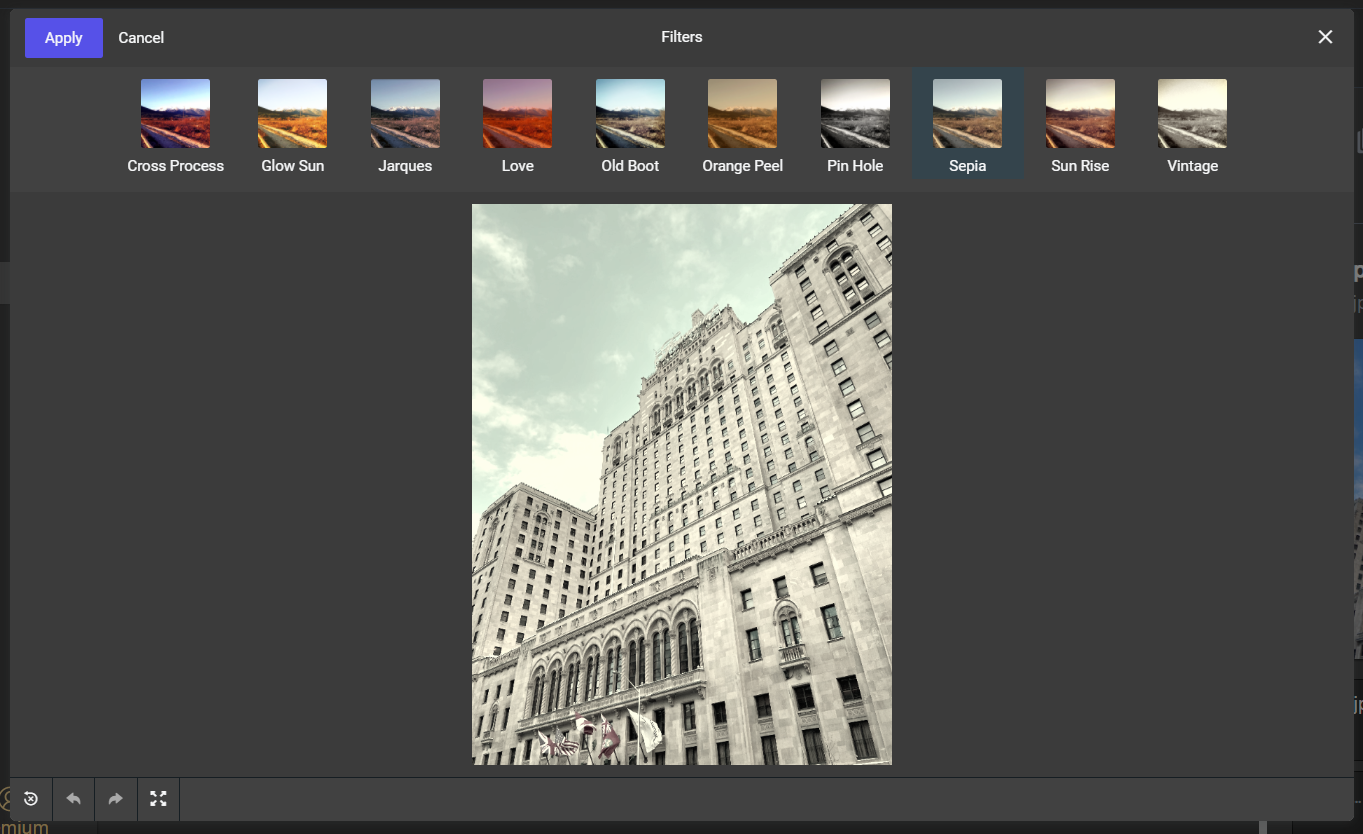Reset image using the restore icon
The height and width of the screenshot is (834, 1363).
tap(31, 799)
